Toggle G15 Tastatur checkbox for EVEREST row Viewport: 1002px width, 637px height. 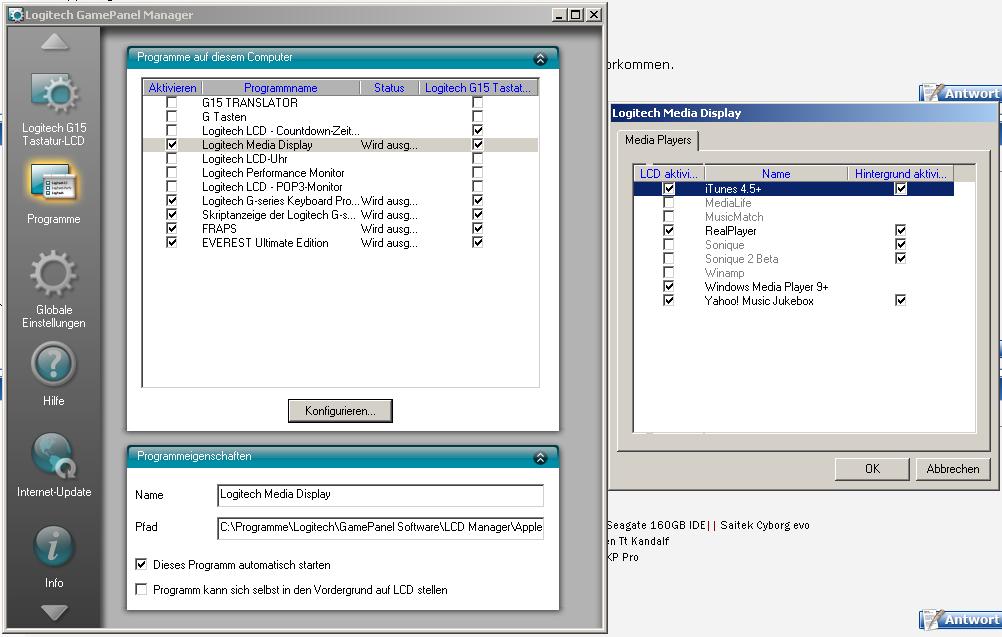click(x=477, y=242)
